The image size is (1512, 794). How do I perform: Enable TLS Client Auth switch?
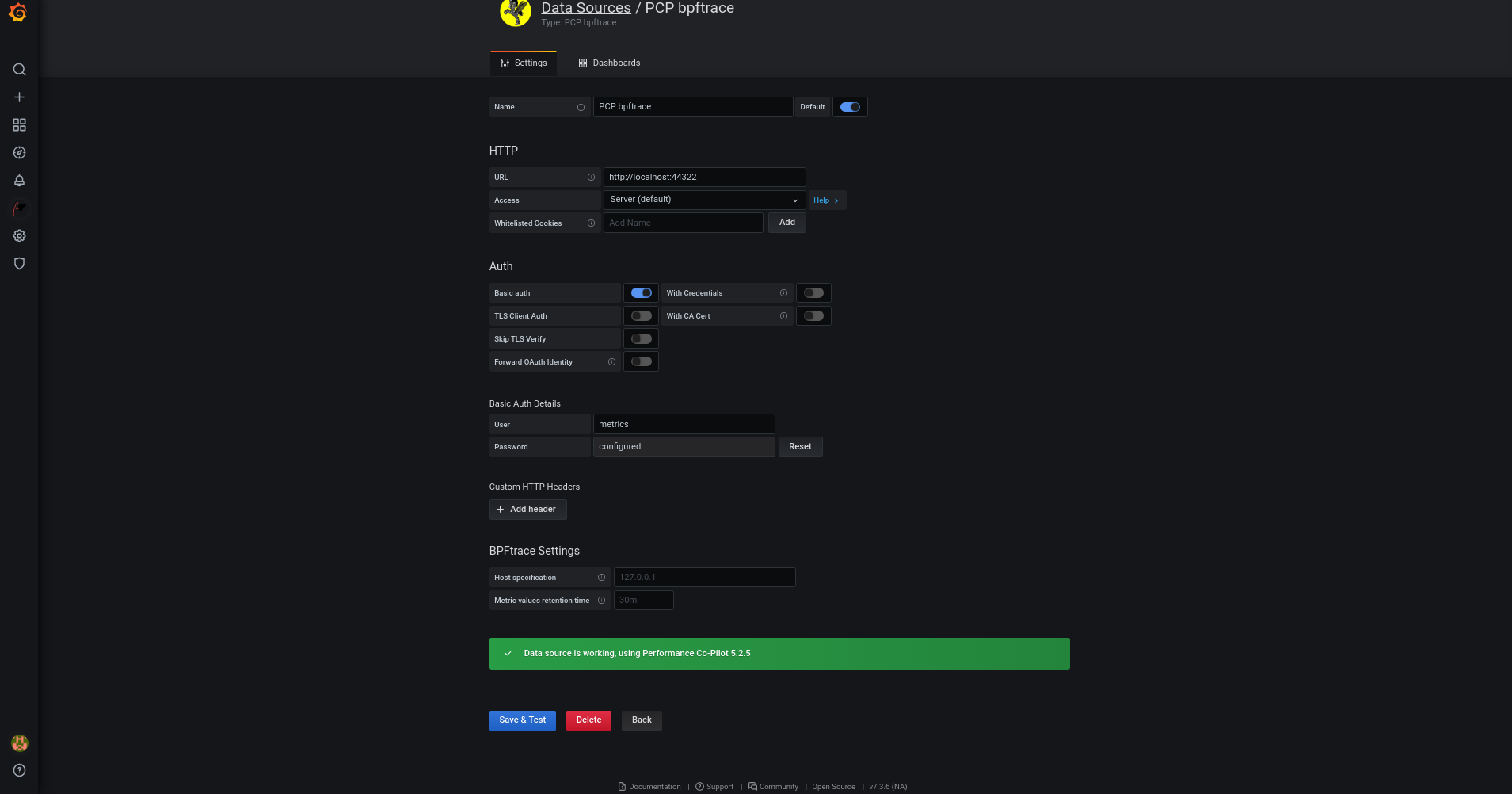642,316
